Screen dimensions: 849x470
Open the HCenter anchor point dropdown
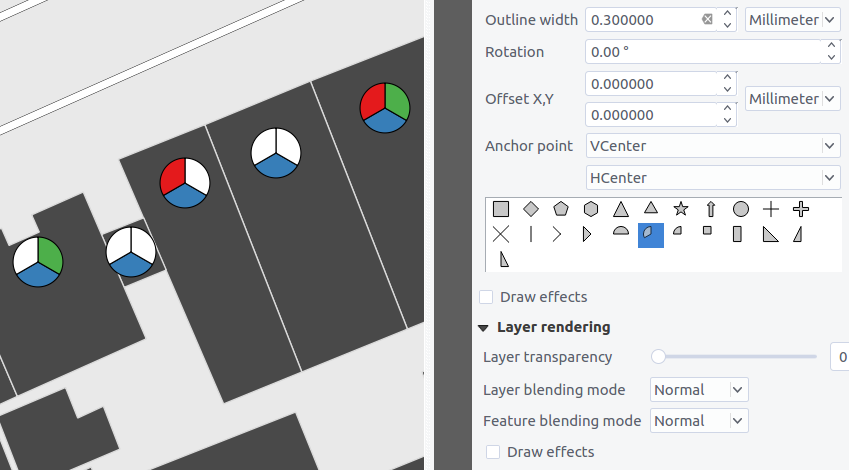coord(713,178)
